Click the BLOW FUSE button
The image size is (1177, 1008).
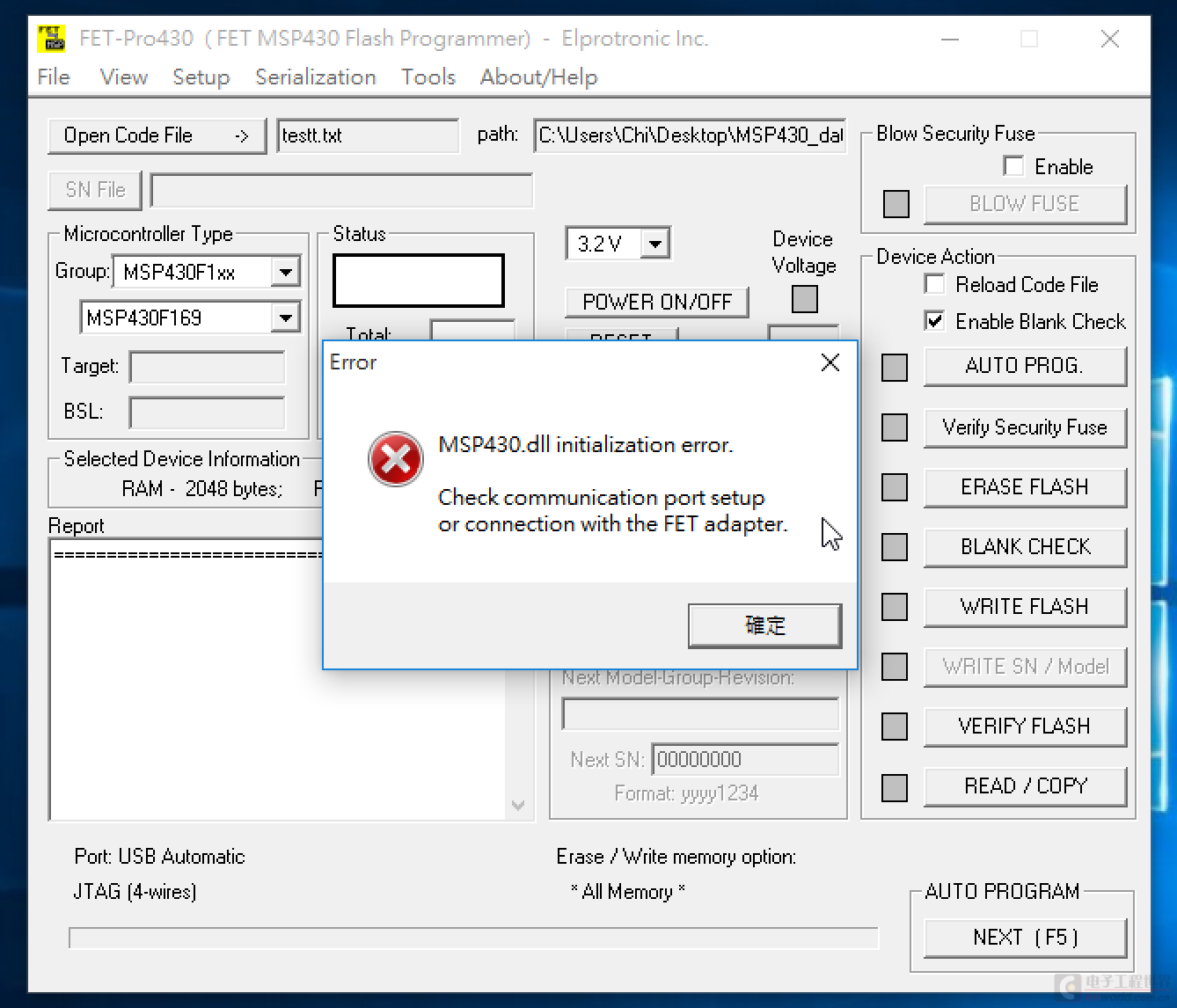pyautogui.click(x=1025, y=204)
